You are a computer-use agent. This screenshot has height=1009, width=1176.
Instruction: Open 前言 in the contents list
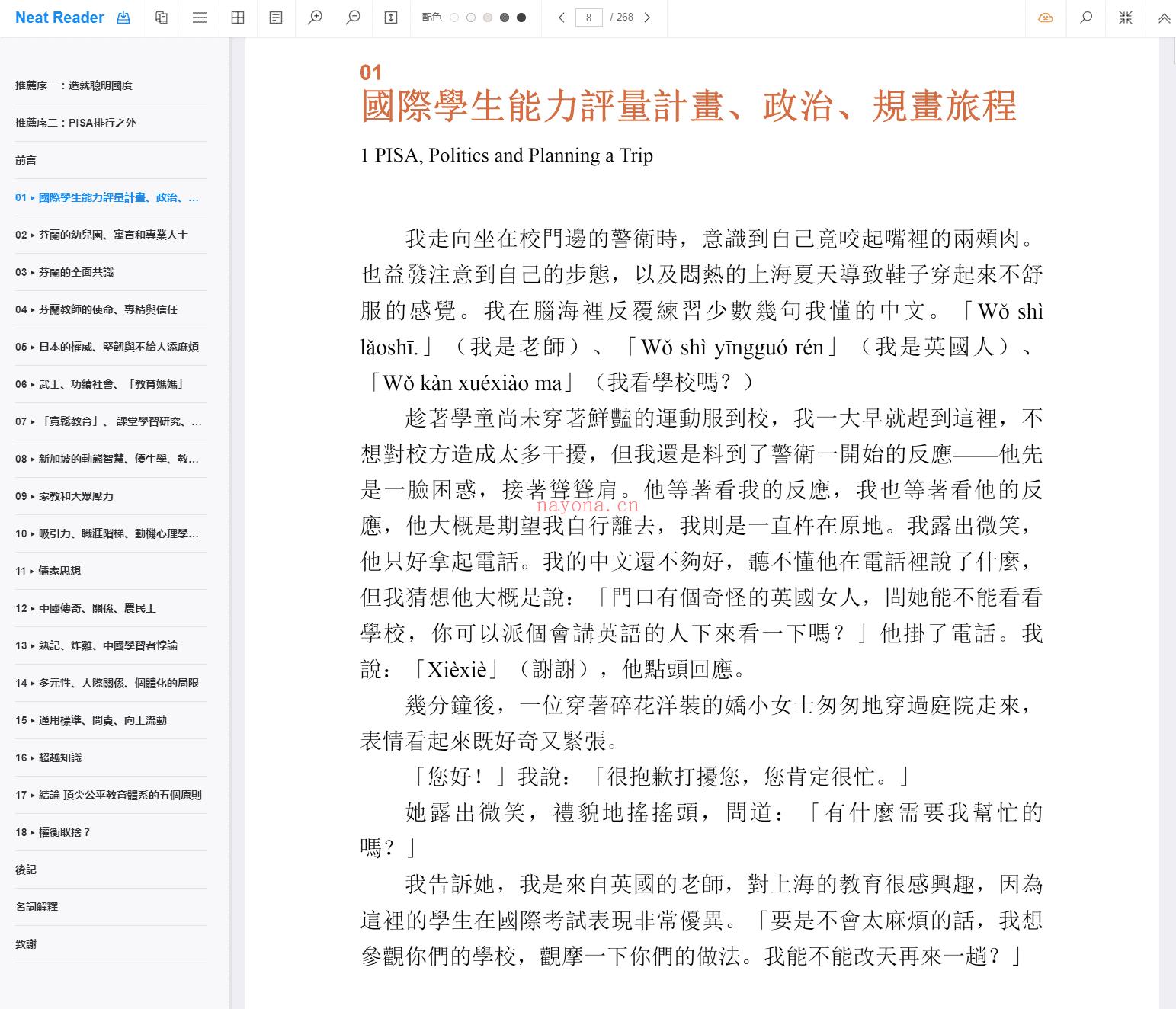click(x=26, y=160)
